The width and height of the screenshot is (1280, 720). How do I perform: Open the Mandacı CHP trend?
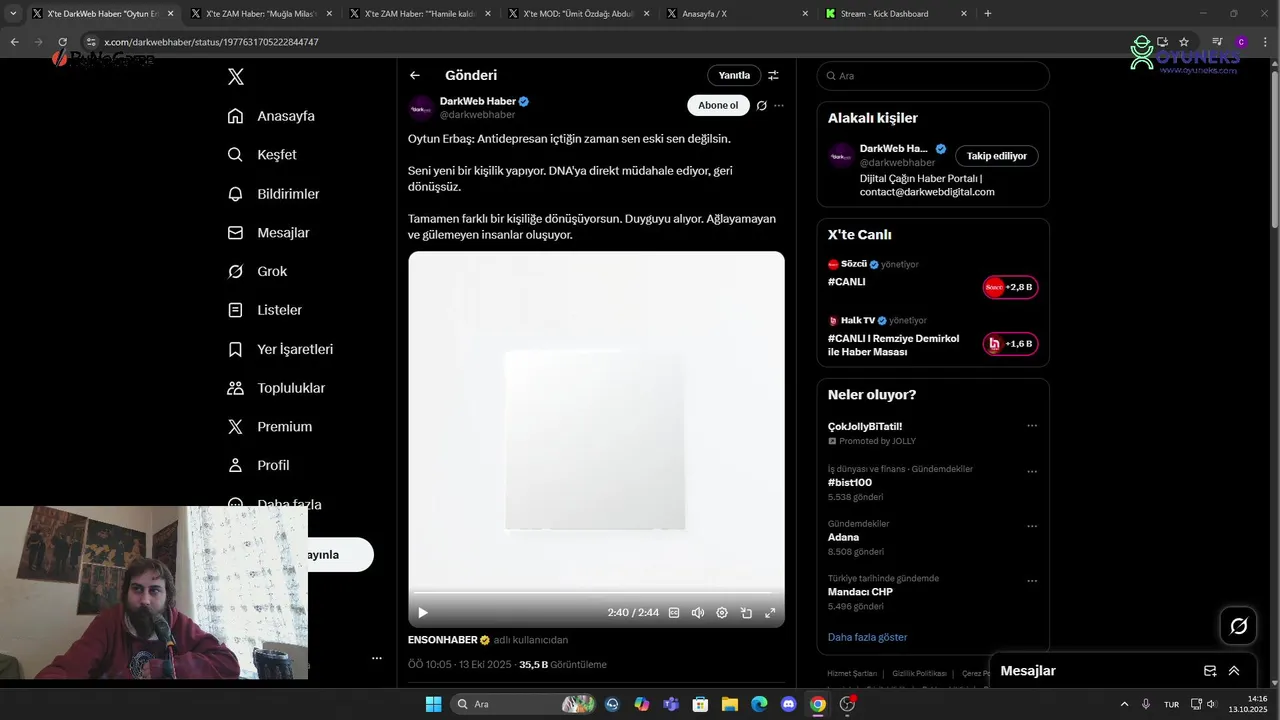860,592
